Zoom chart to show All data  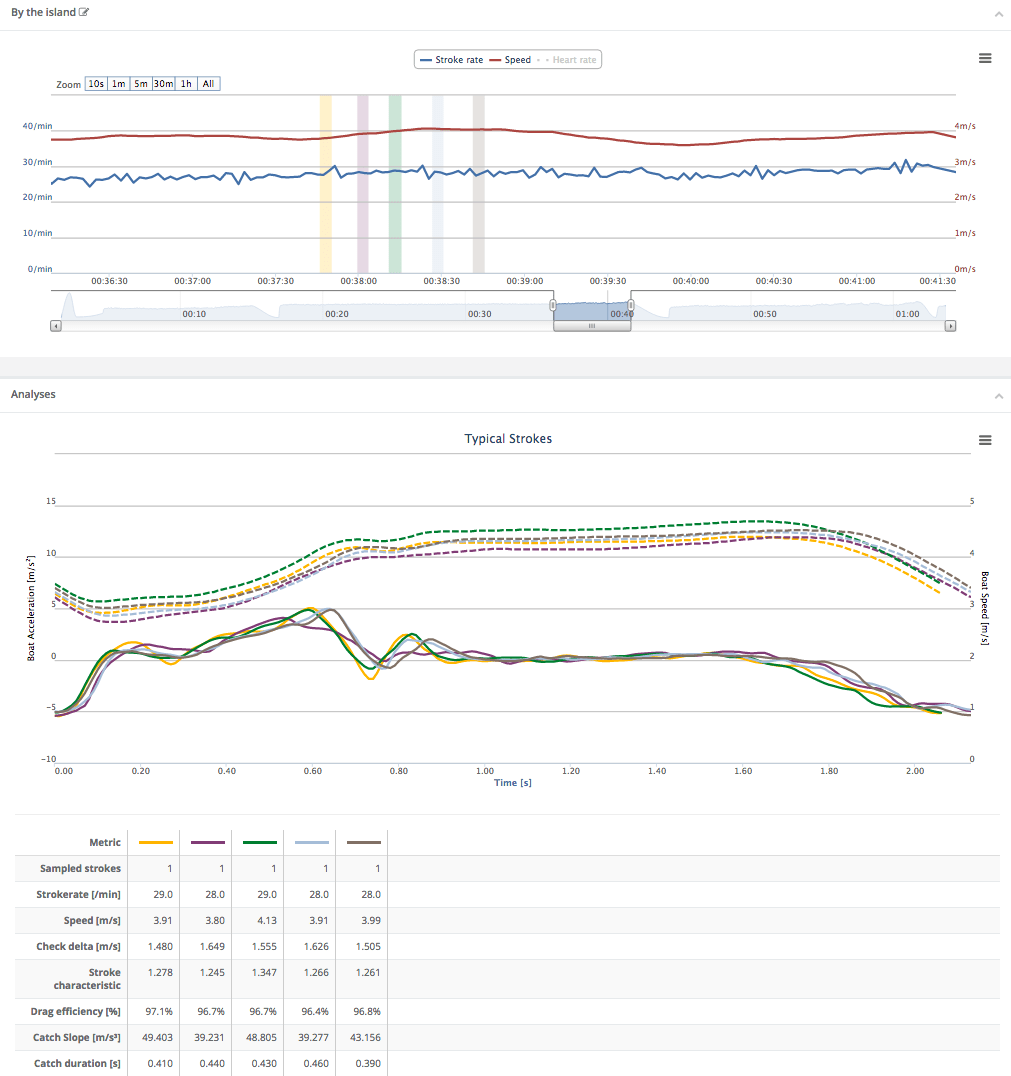point(208,84)
